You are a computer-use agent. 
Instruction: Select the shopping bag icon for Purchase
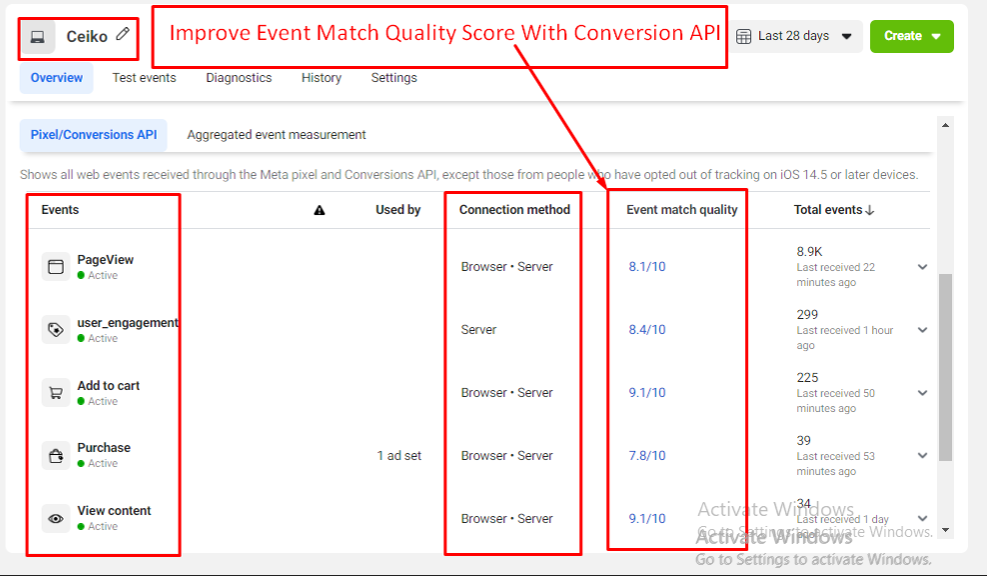pos(55,455)
